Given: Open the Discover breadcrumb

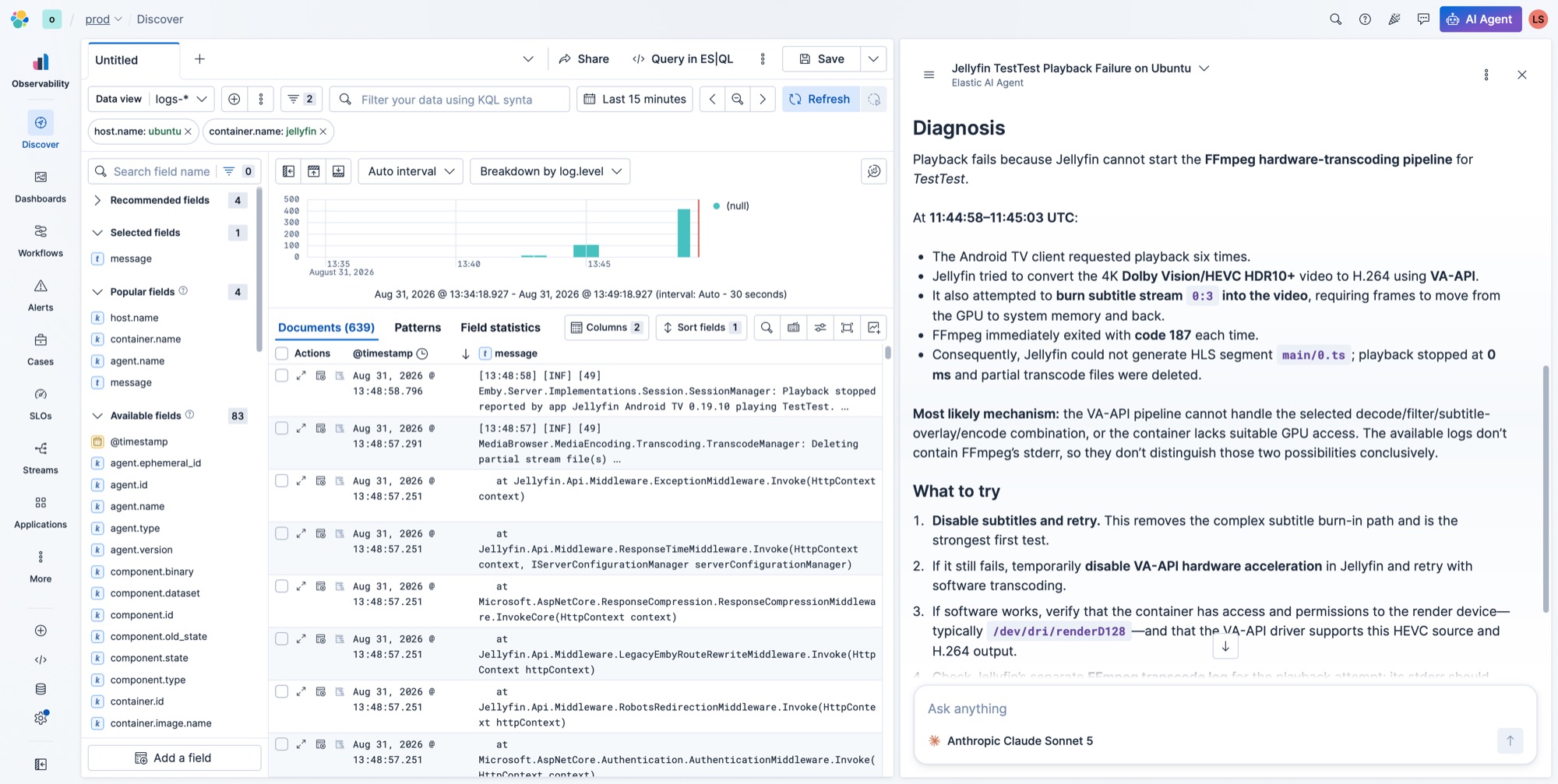Looking at the screenshot, I should (x=160, y=19).
